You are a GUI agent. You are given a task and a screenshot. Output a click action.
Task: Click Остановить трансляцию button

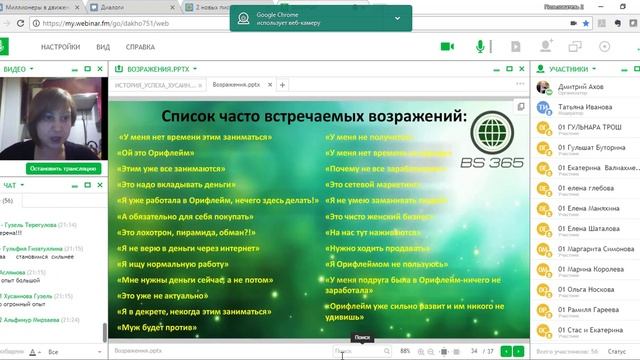63,169
